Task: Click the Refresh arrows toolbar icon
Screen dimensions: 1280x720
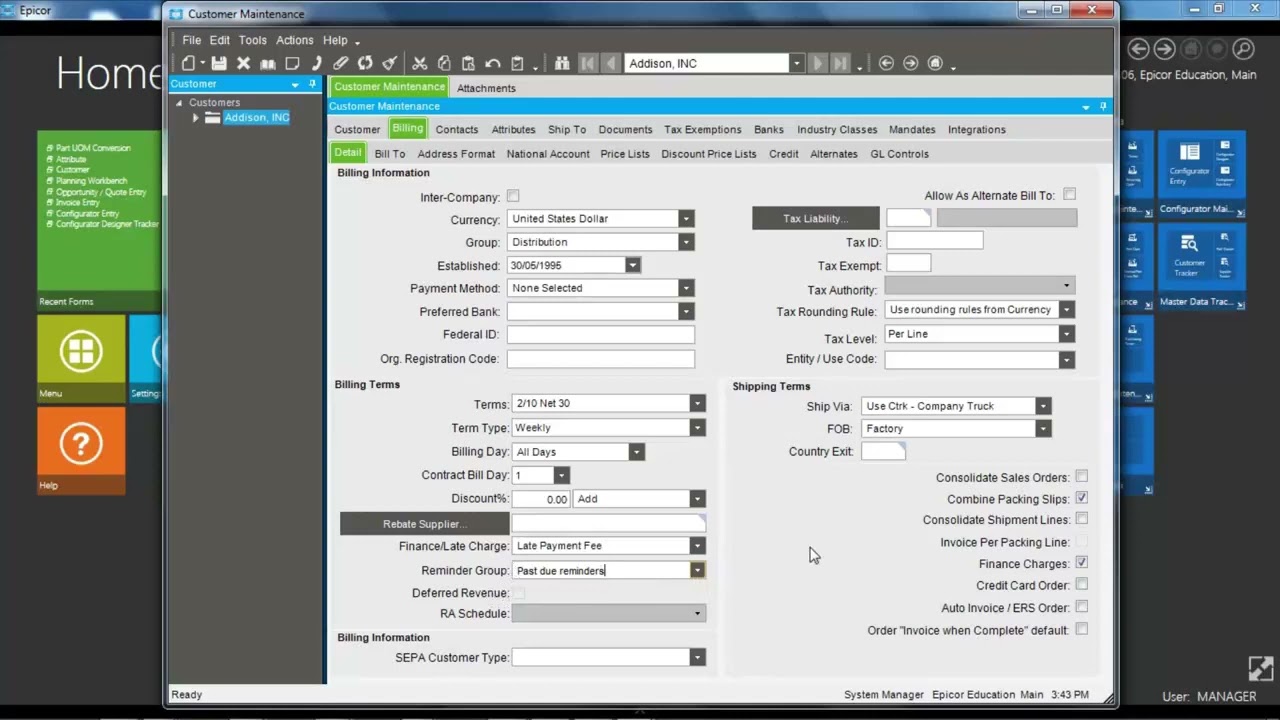Action: (365, 63)
